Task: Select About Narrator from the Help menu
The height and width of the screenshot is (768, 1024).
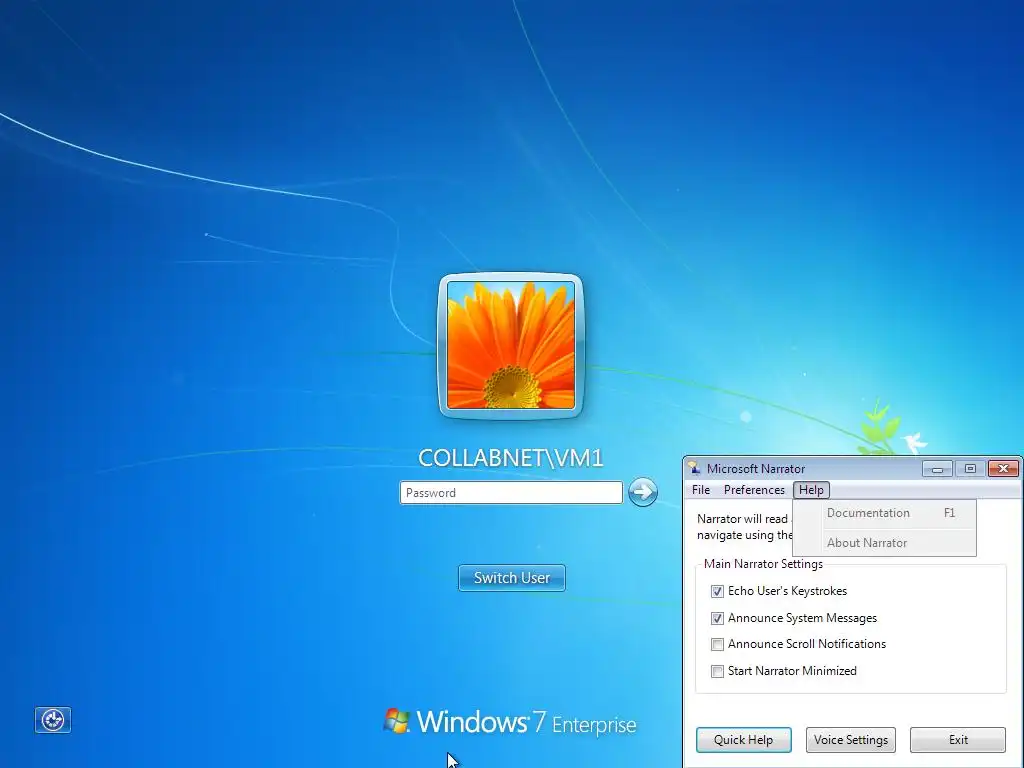Action: 885,543
